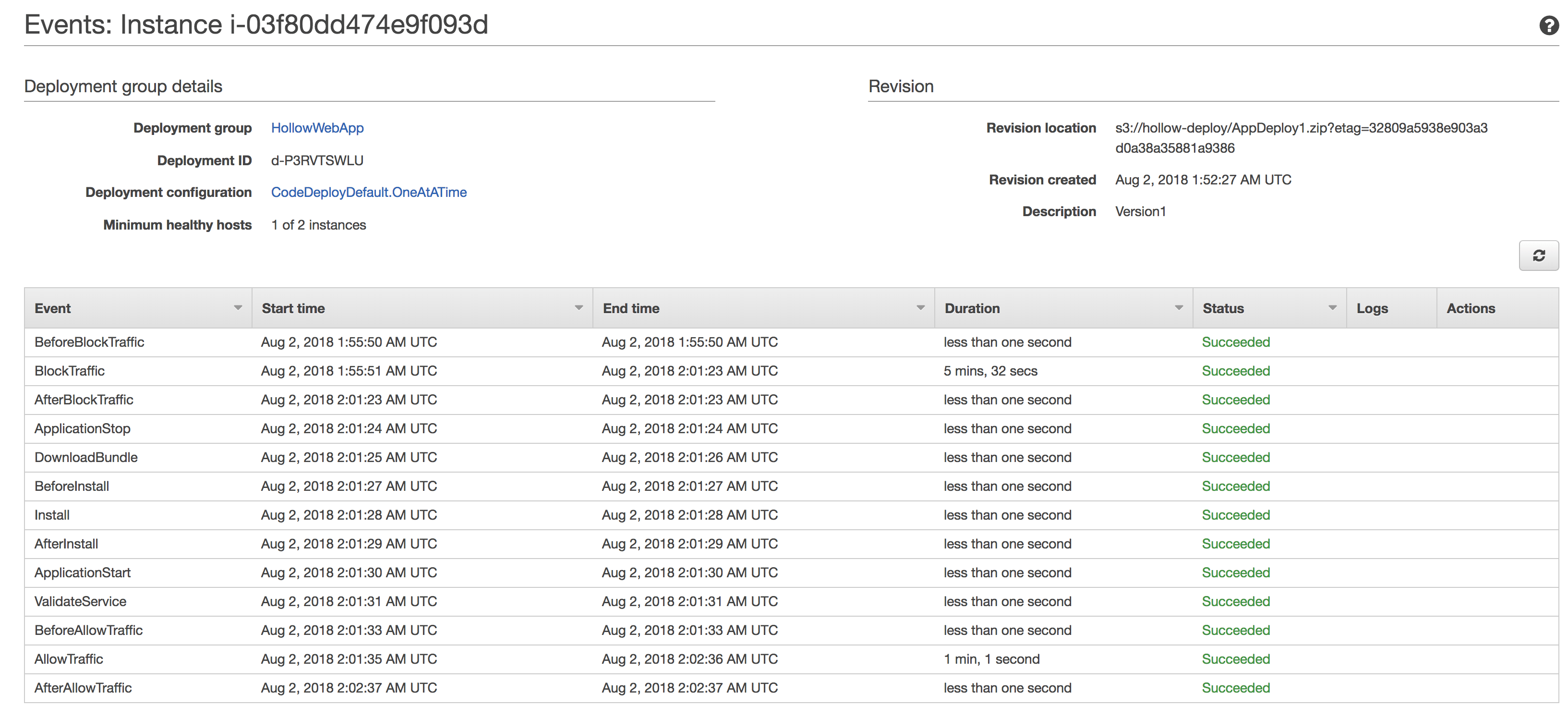Click the Deployment ID value d-P3RVTSWLU
The height and width of the screenshot is (706, 1568).
(317, 161)
